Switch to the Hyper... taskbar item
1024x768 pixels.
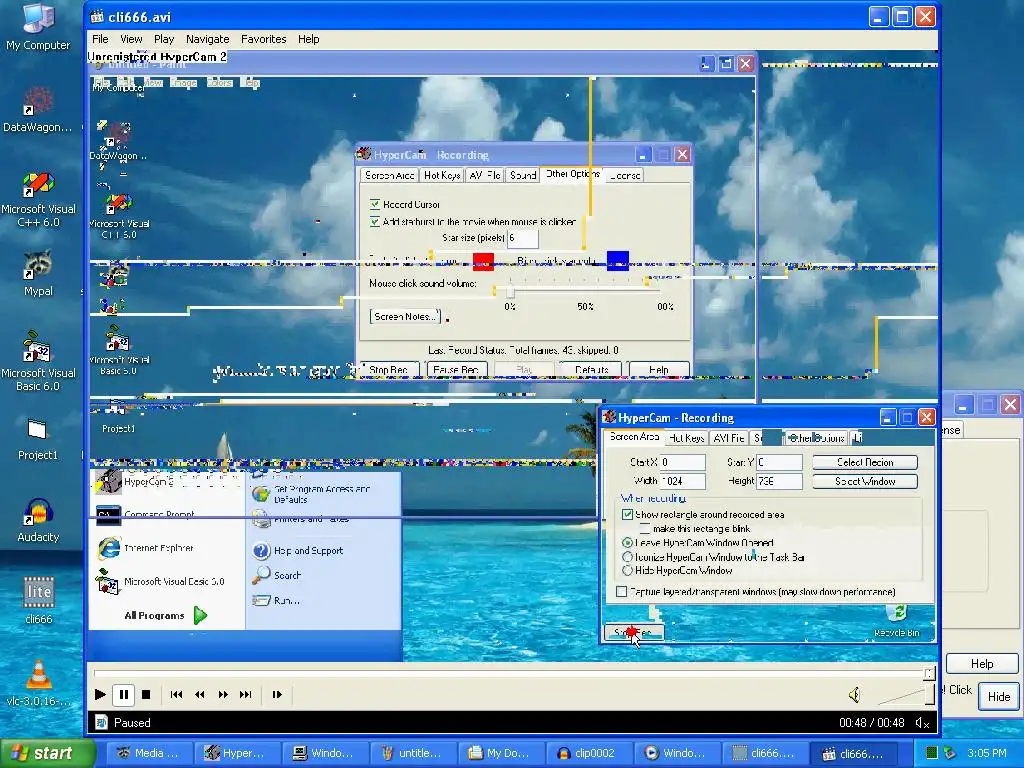point(238,753)
